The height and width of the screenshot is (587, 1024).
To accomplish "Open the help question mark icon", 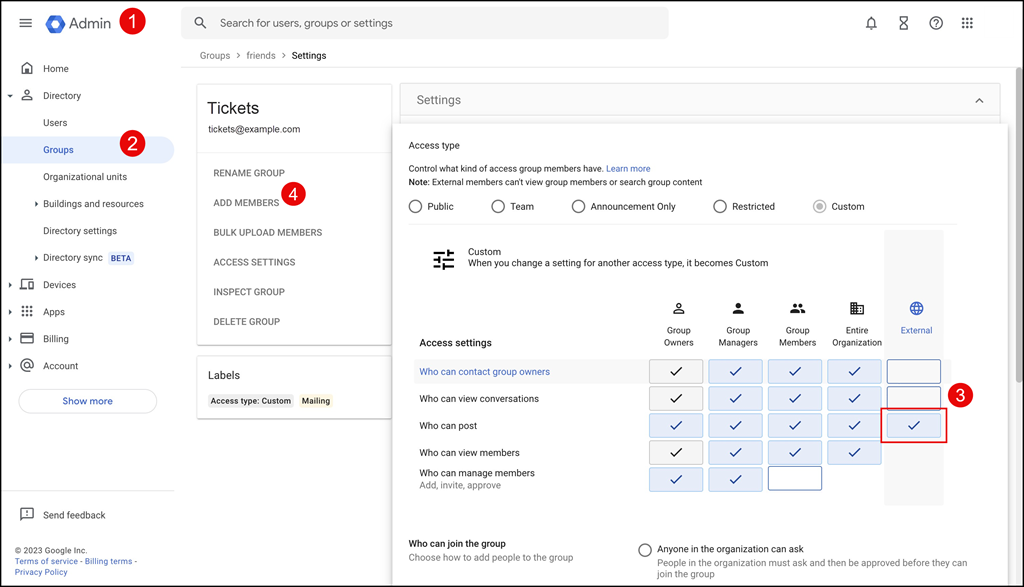I will [936, 23].
